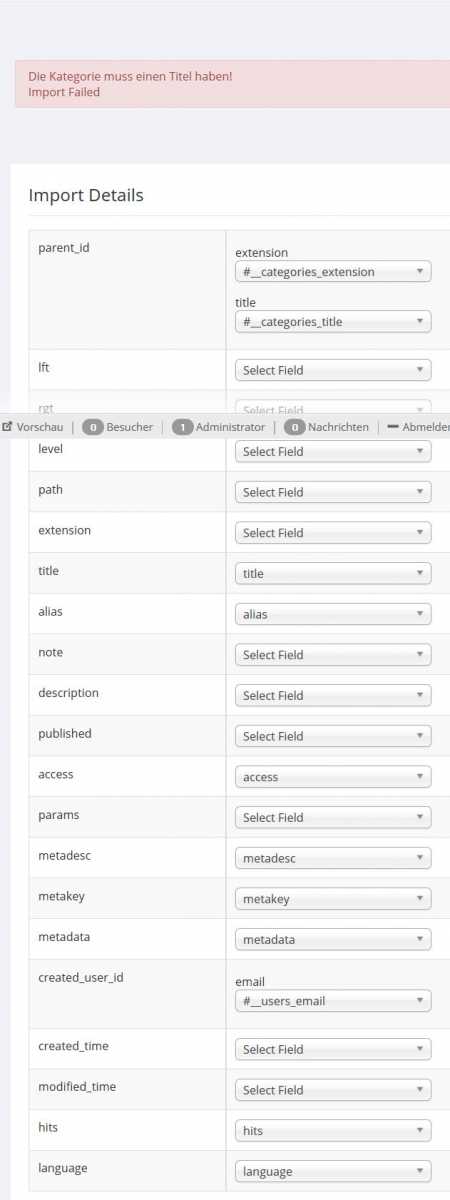The image size is (450, 1200).
Task: Click the Nachrichten count badge
Action: (x=294, y=427)
